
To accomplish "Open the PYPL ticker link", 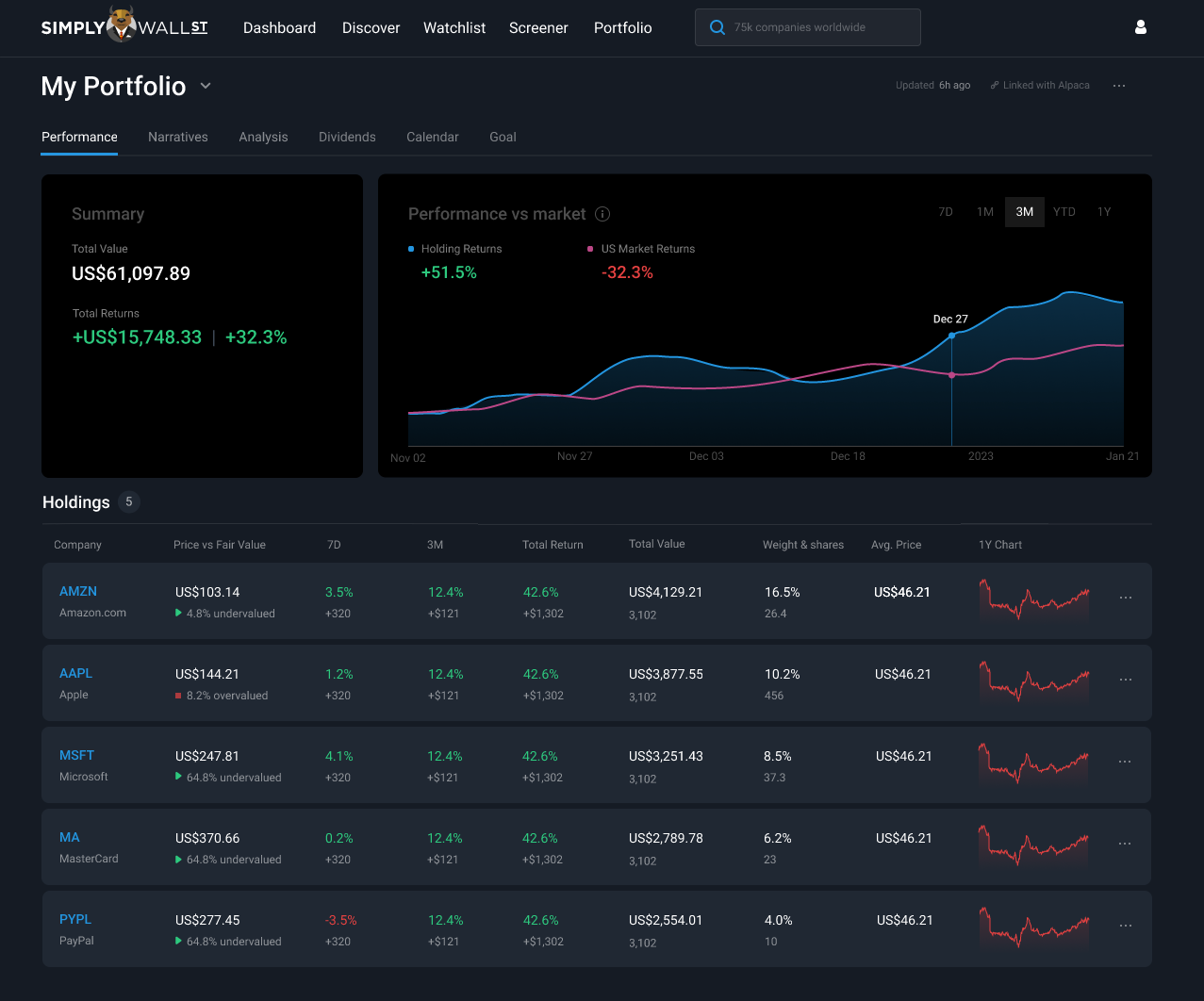I will [75, 919].
